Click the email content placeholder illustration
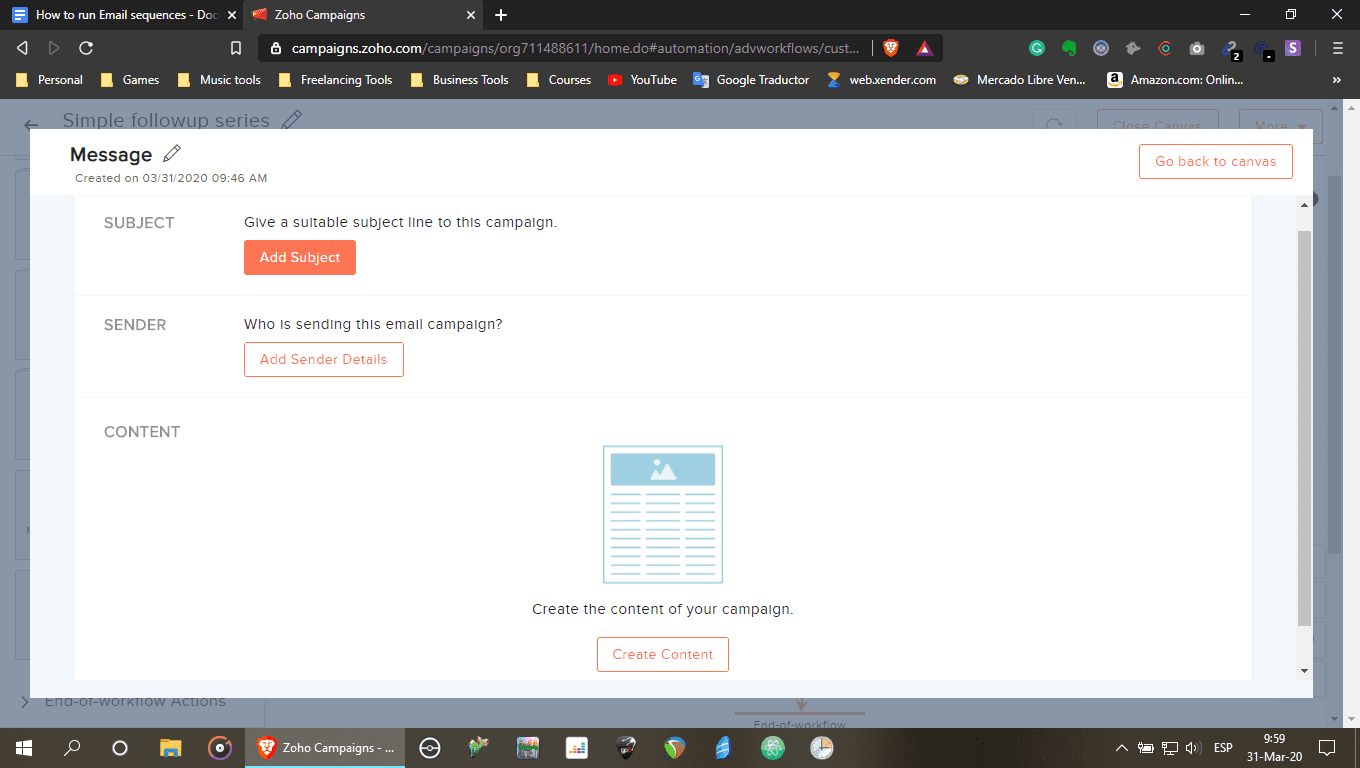Screen dimensions: 1360x768 [x=662, y=514]
